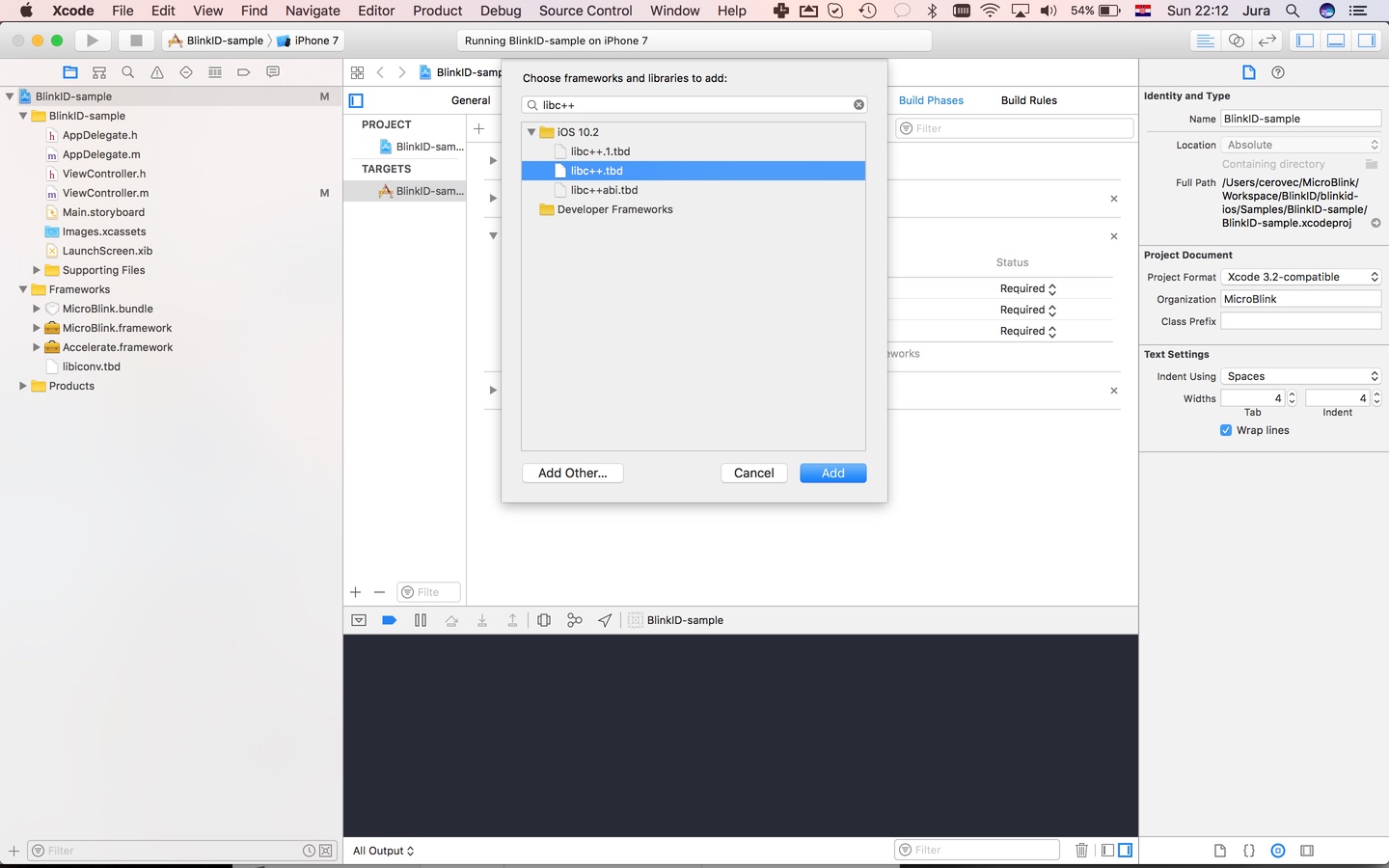
Task: Open Debug View Hierarchy icon
Action: (x=544, y=620)
